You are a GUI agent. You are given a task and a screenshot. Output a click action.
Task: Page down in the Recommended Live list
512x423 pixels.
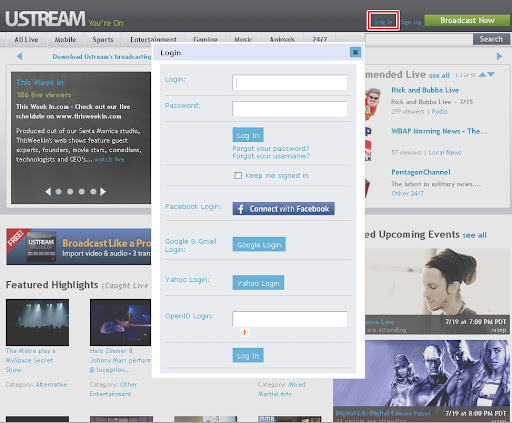pyautogui.click(x=491, y=75)
